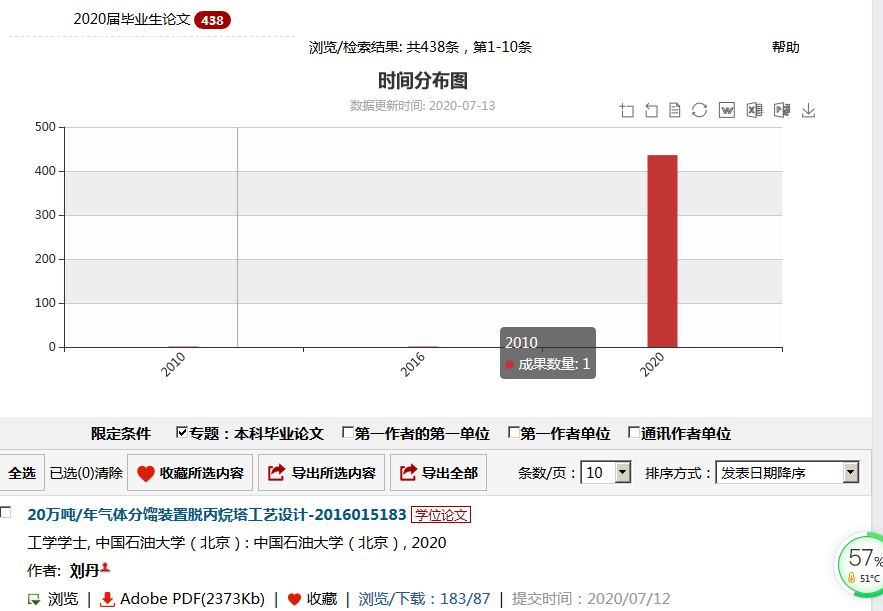Click the zoom reset (back) icon

[651, 110]
